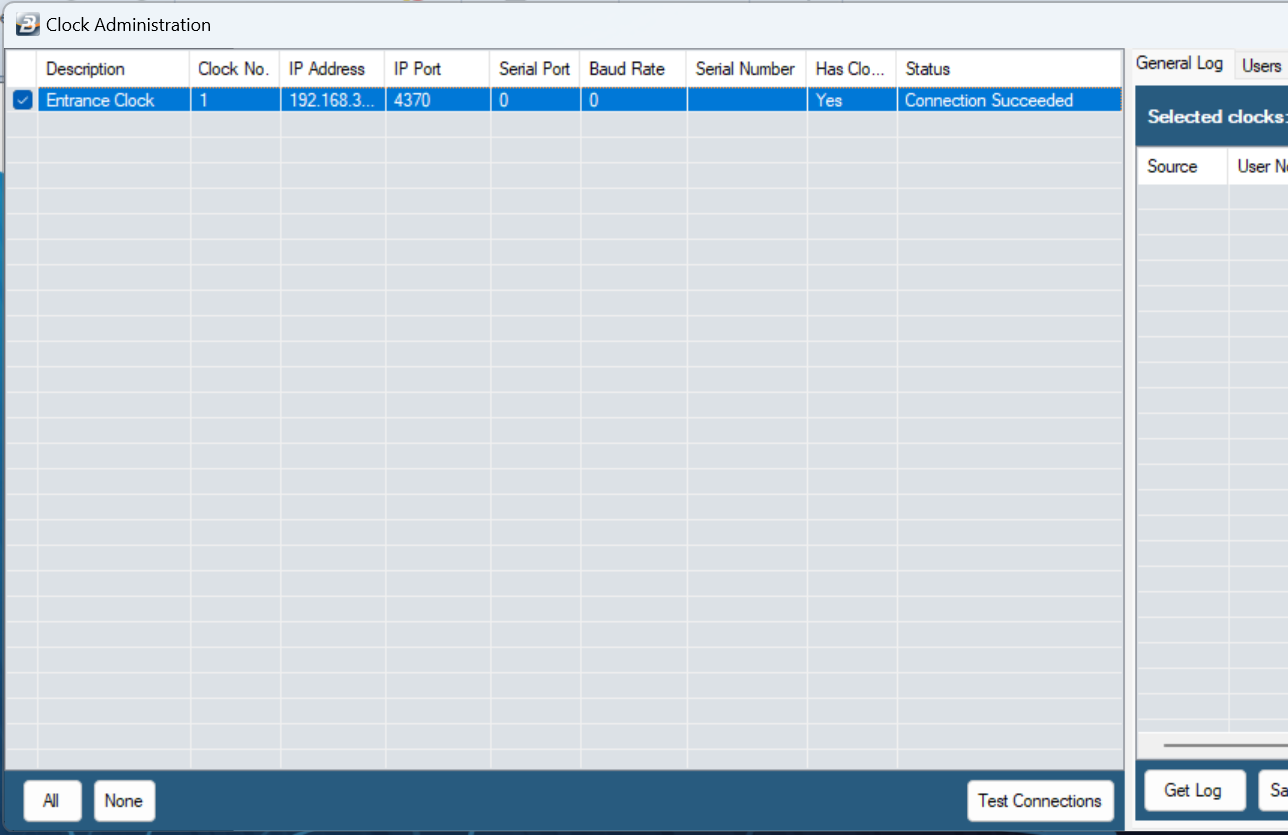Image resolution: width=1288 pixels, height=835 pixels.
Task: Click the None button
Action: [x=124, y=801]
